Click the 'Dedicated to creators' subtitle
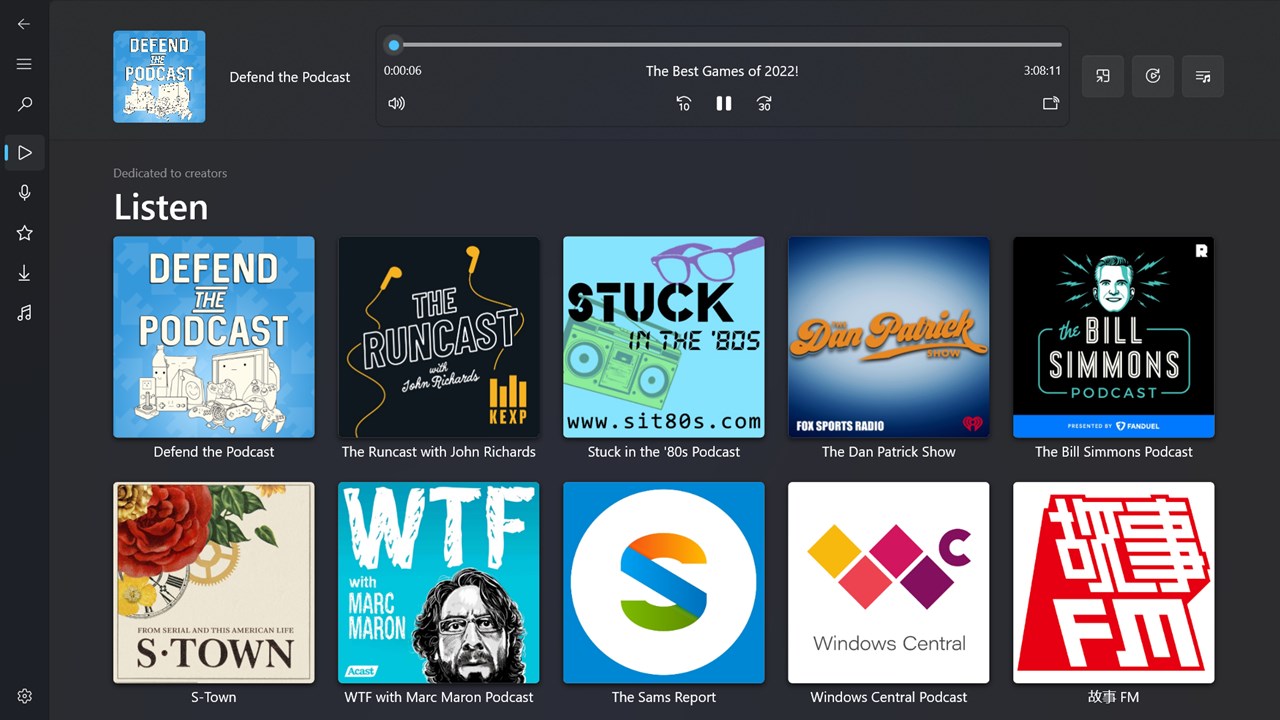Viewport: 1280px width, 720px height. (x=170, y=173)
